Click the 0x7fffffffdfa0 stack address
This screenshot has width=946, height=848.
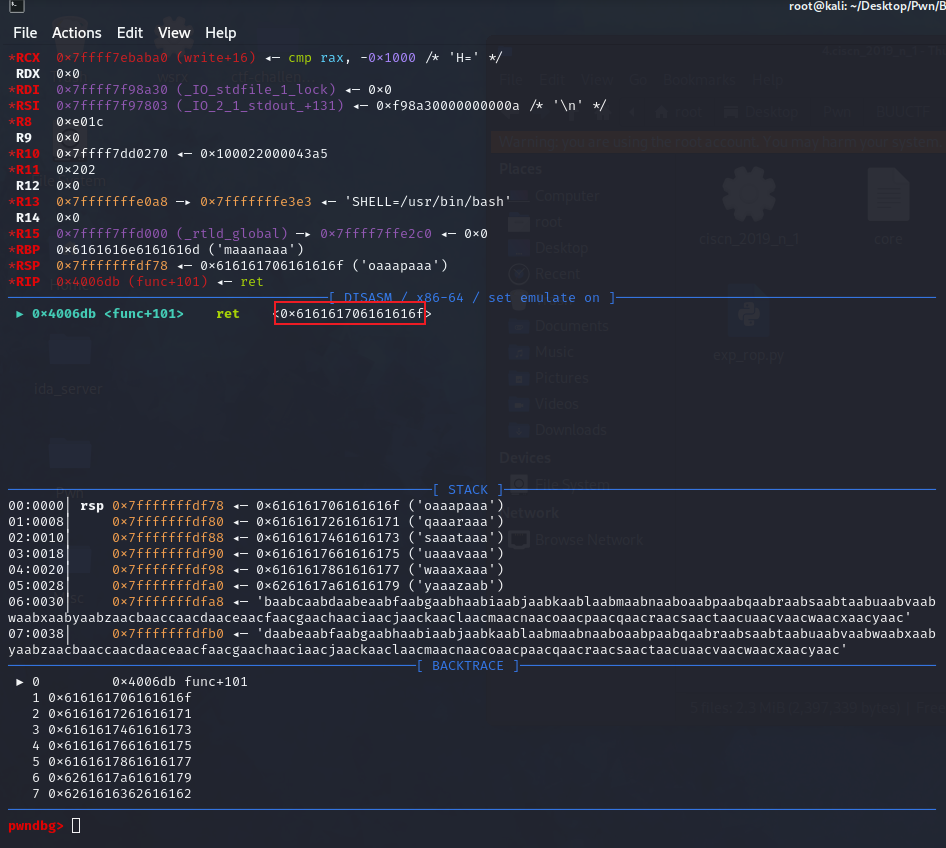(168, 586)
